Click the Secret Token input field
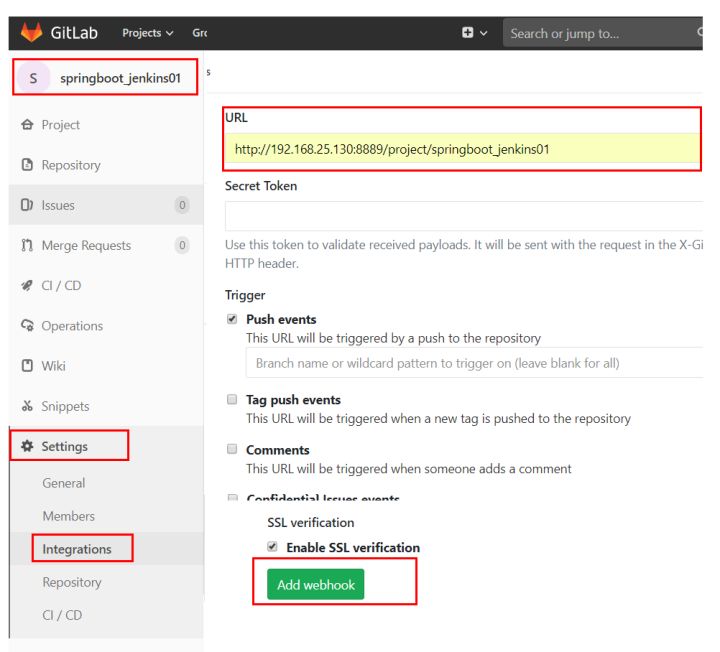This screenshot has height=652, width=720. point(464,216)
